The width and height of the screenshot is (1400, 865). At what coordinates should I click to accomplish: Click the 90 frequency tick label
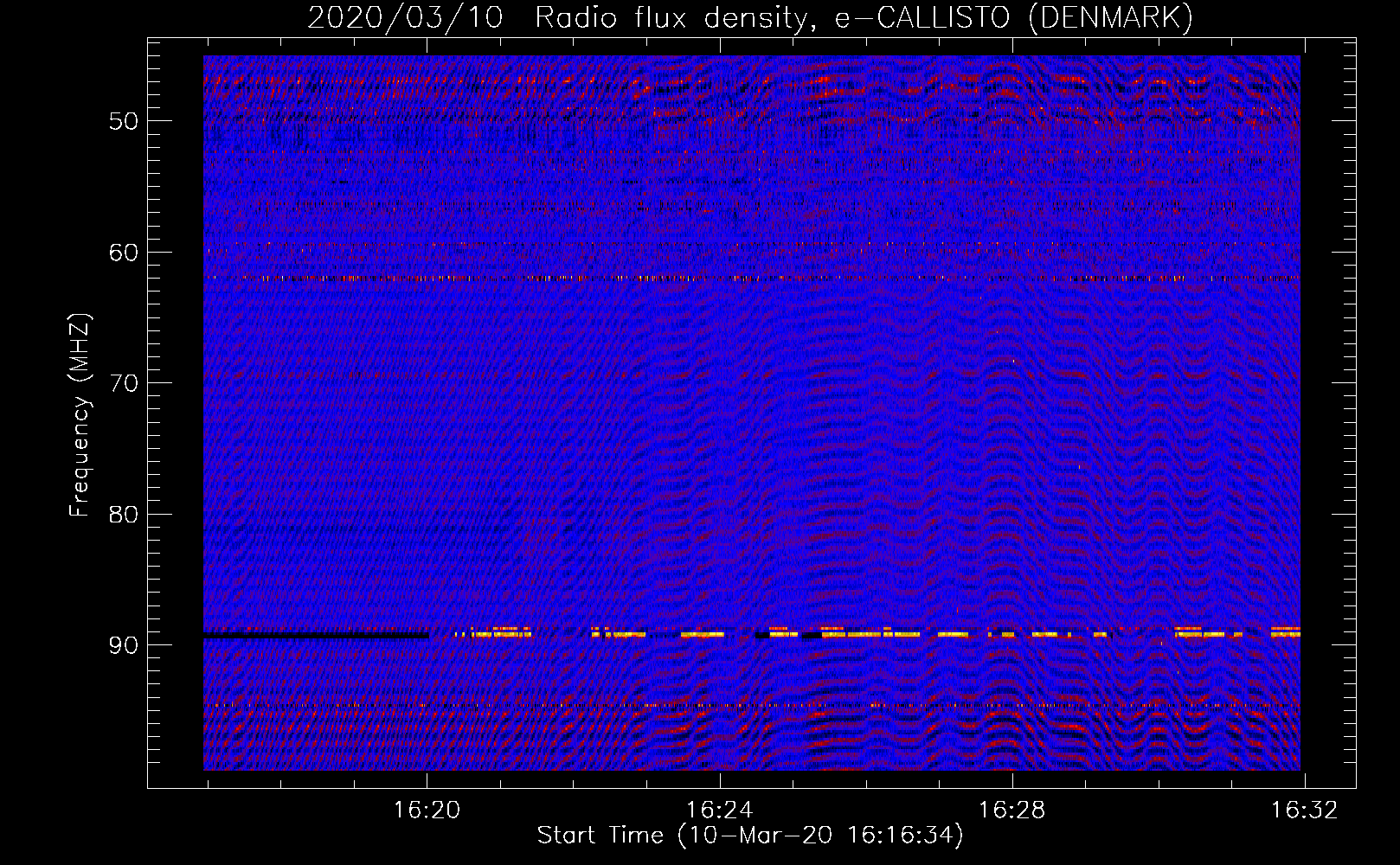tap(124, 646)
